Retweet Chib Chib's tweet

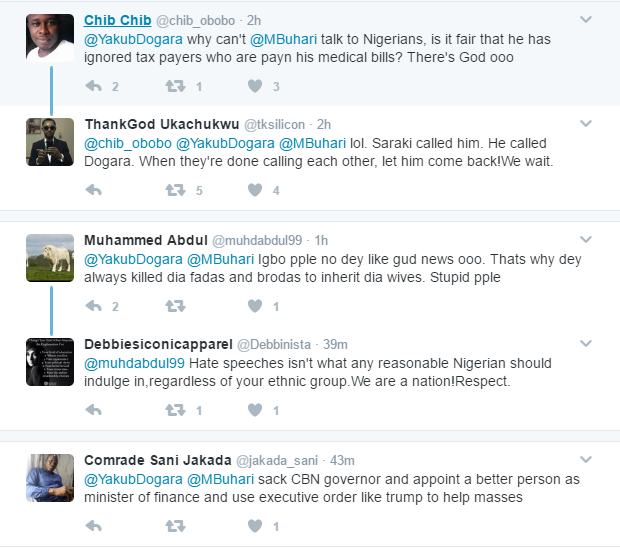click(174, 87)
